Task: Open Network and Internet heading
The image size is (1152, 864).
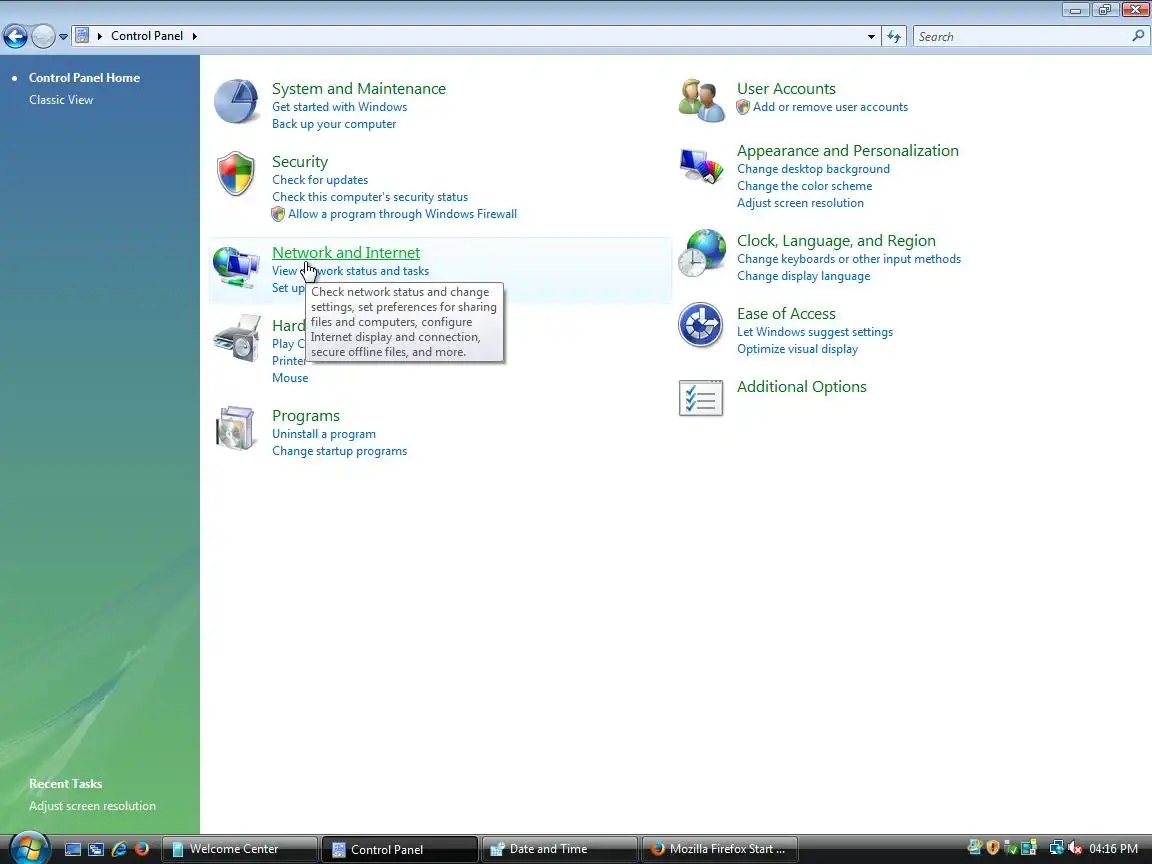Action: click(346, 252)
